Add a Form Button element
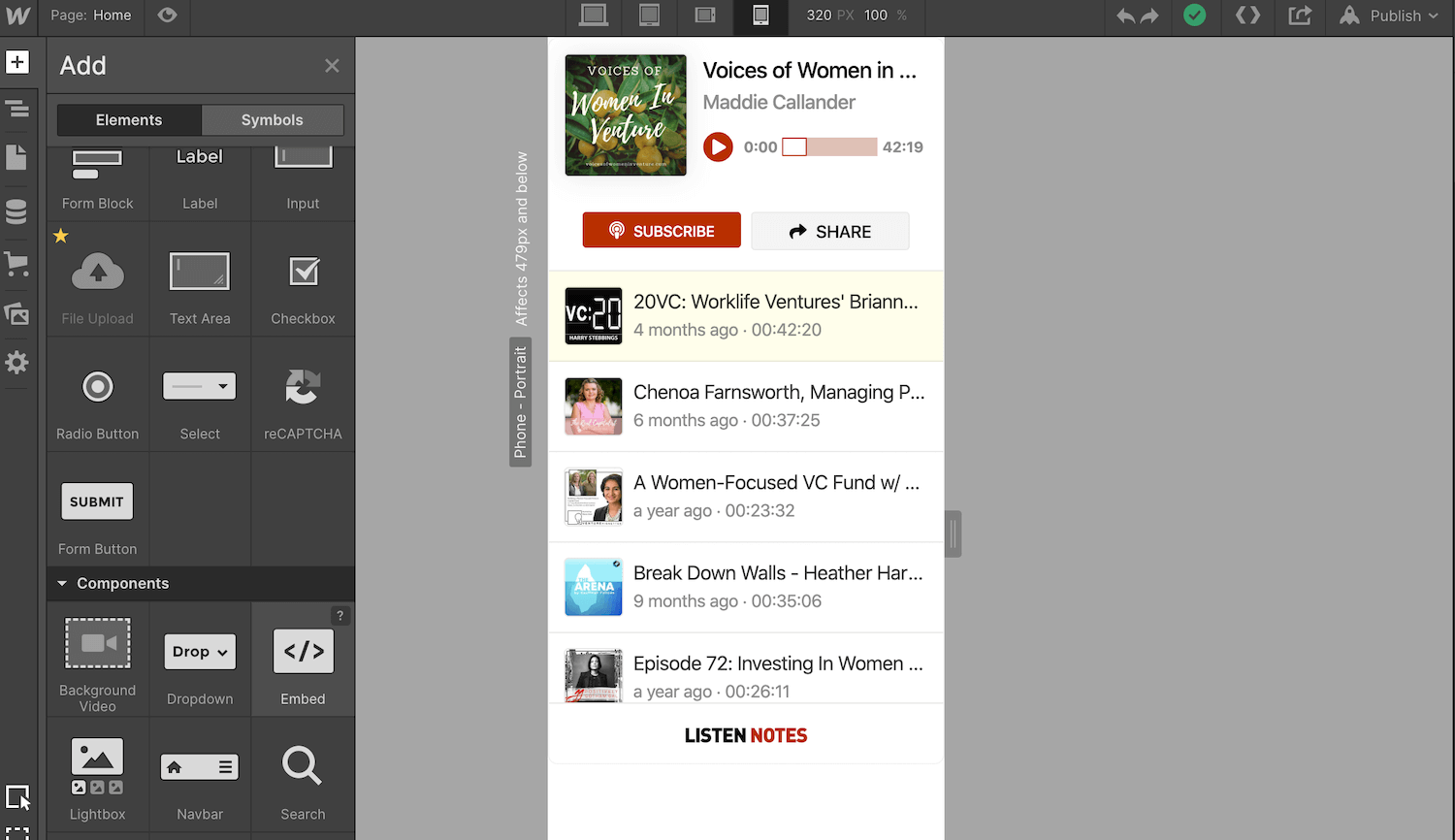Viewport: 1455px width, 840px height. coord(98,510)
